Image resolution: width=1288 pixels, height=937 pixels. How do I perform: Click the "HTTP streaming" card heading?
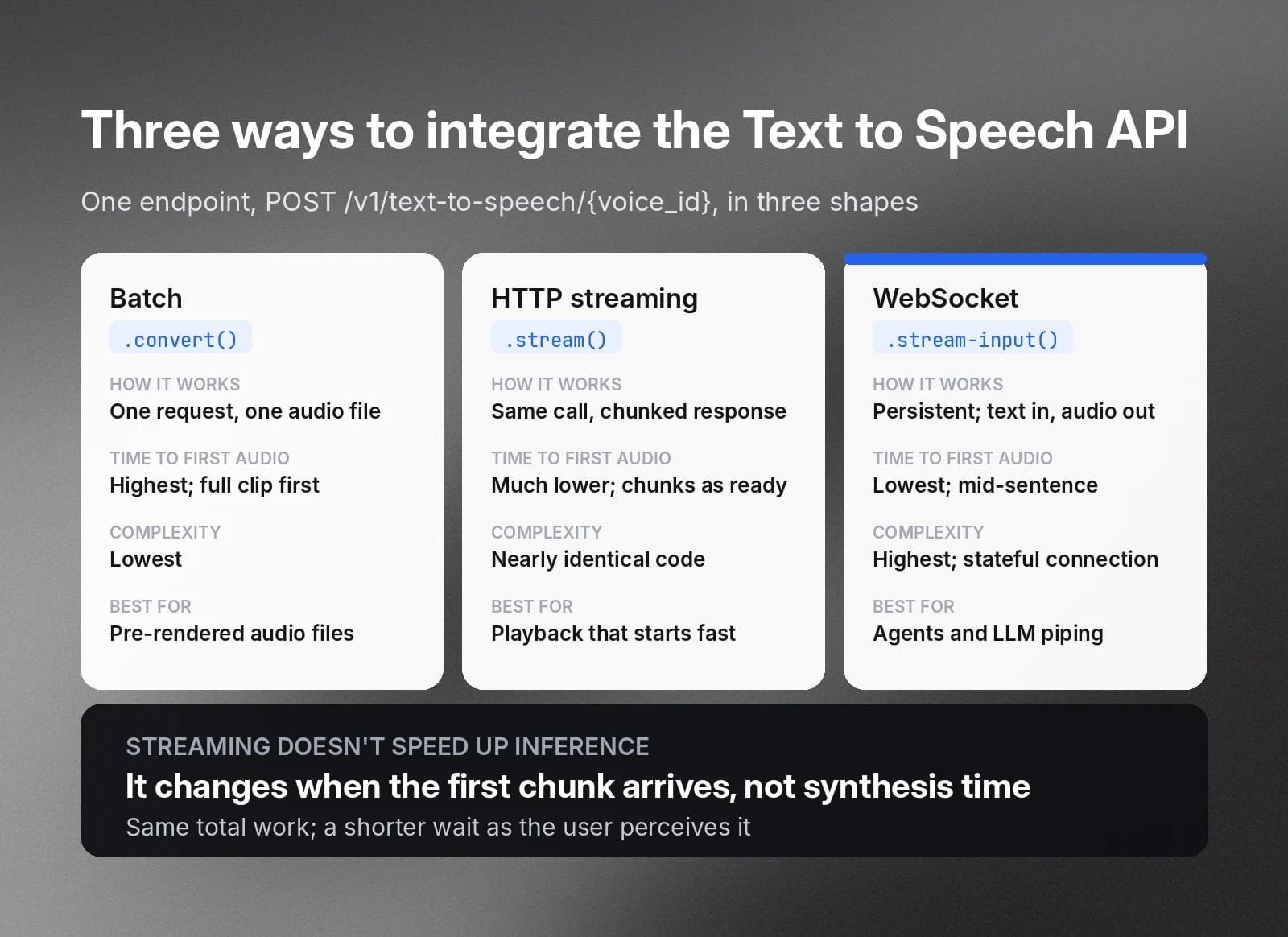click(x=594, y=299)
